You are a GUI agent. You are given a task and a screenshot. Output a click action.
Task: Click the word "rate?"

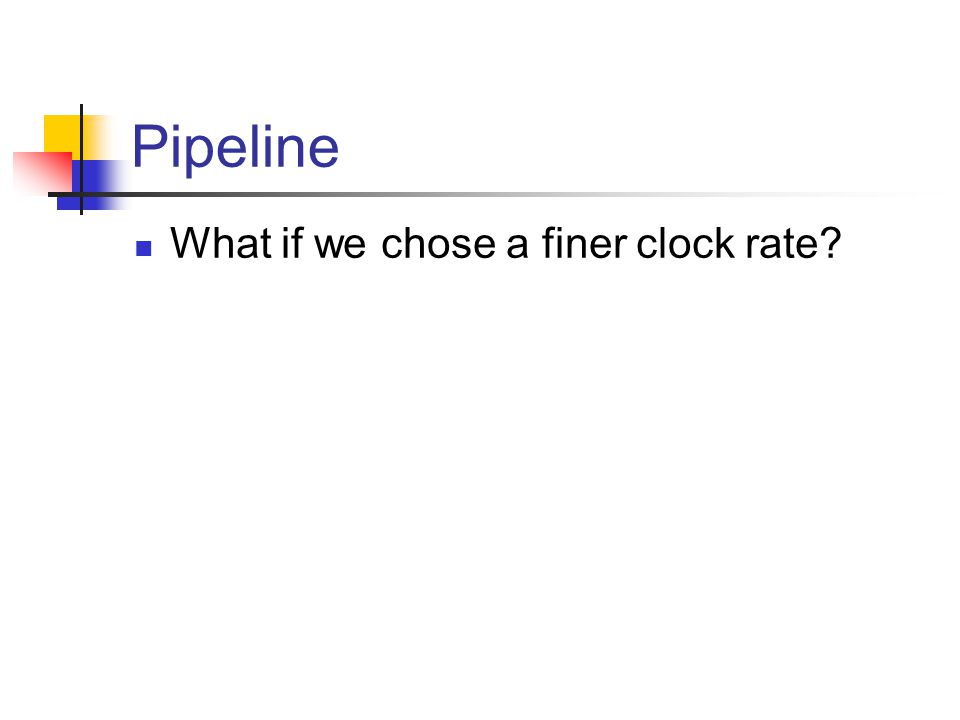click(793, 243)
